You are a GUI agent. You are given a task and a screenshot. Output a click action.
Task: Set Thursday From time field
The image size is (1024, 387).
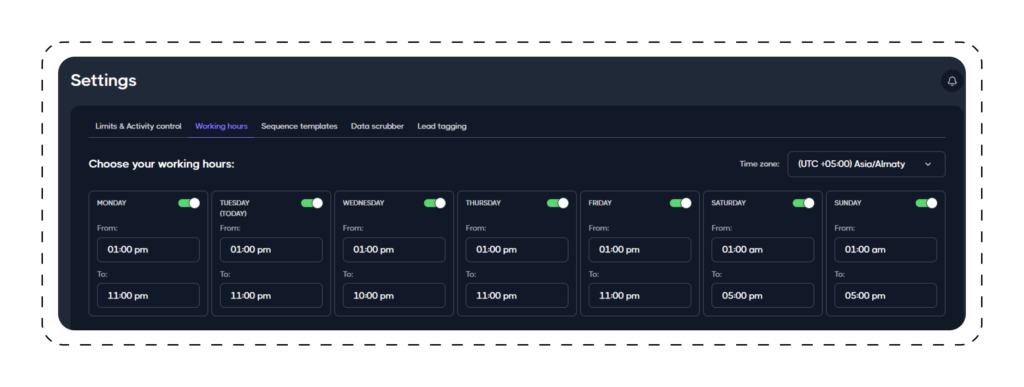tap(517, 249)
